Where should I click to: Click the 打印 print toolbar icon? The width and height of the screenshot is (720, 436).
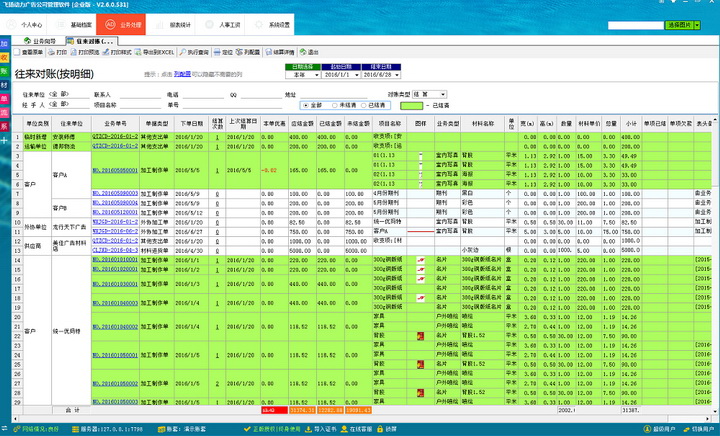58,51
